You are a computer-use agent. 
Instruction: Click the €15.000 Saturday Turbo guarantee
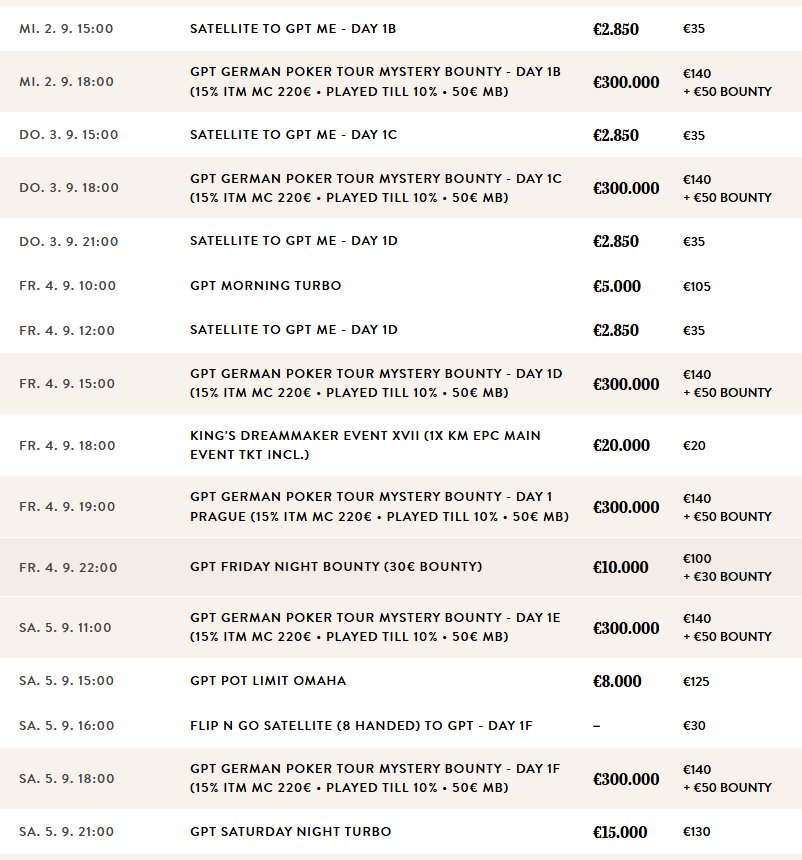click(x=620, y=832)
